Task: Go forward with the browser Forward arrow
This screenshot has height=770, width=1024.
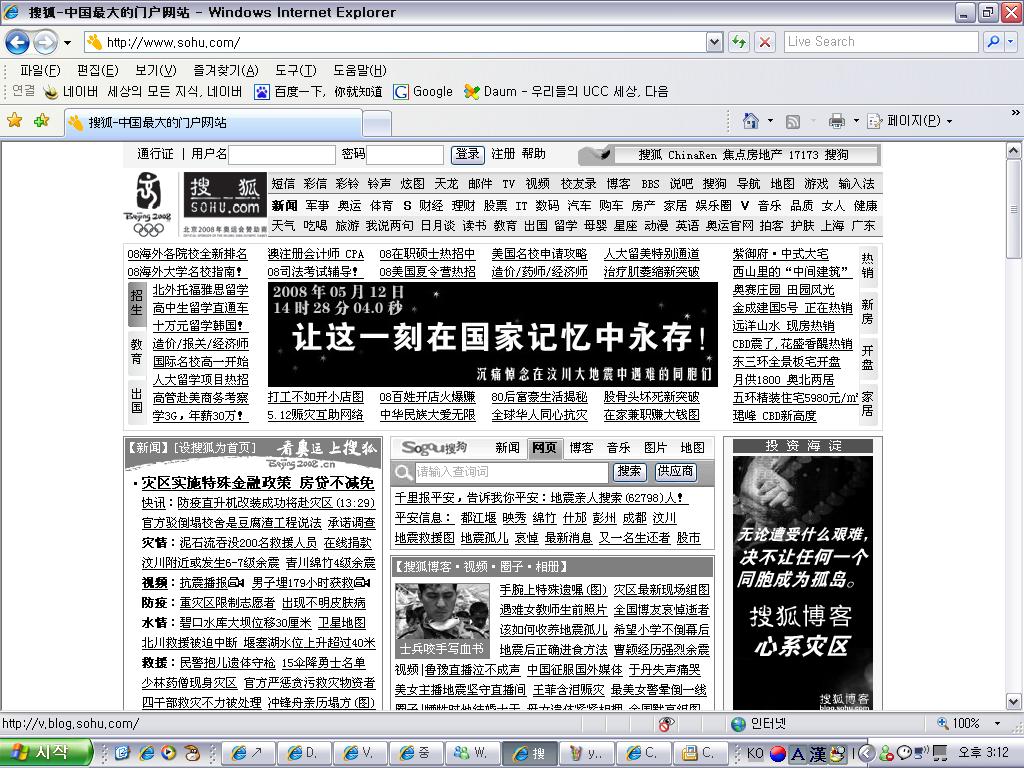Action: tap(45, 43)
